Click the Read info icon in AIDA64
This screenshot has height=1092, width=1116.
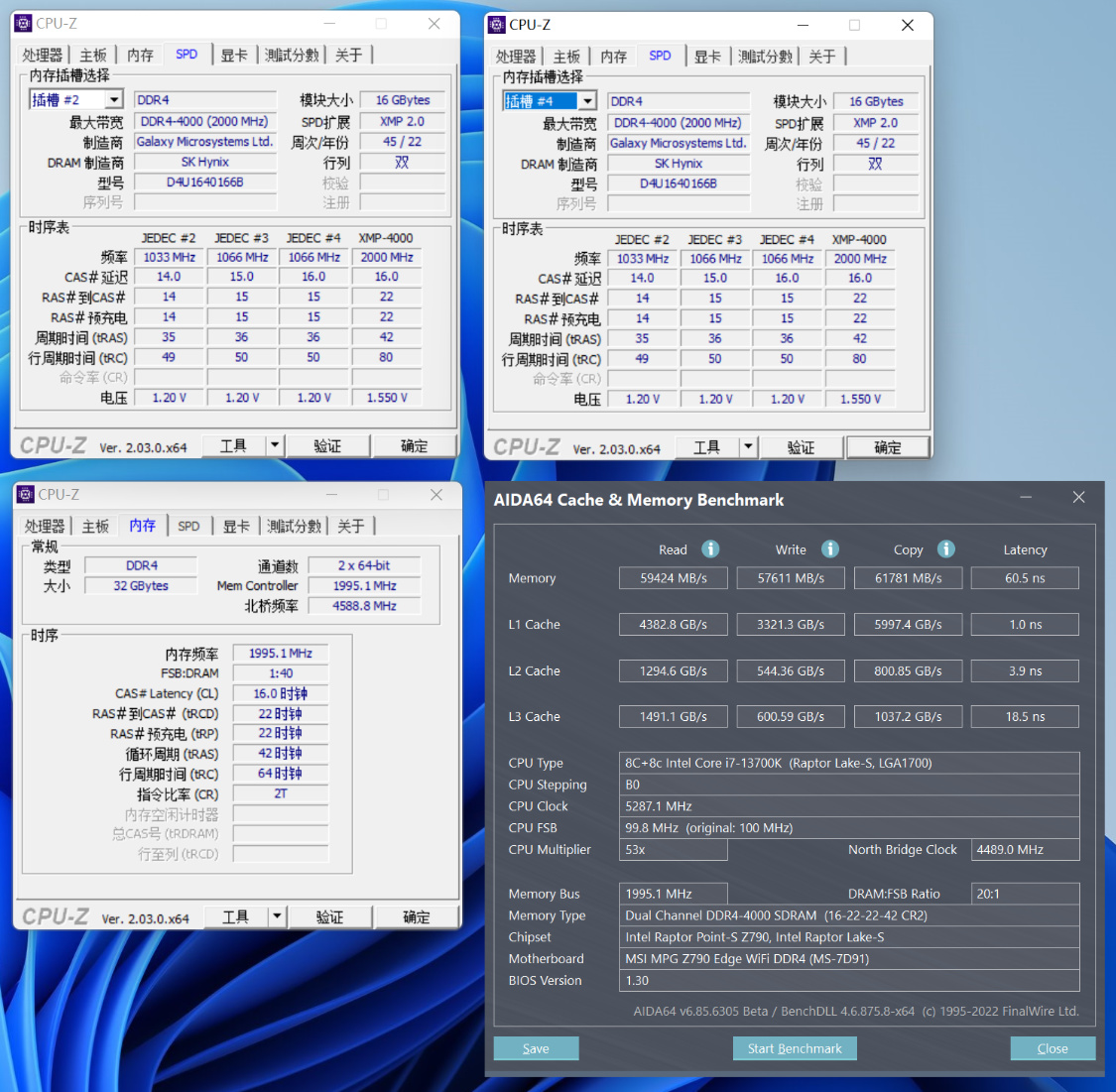tap(709, 549)
